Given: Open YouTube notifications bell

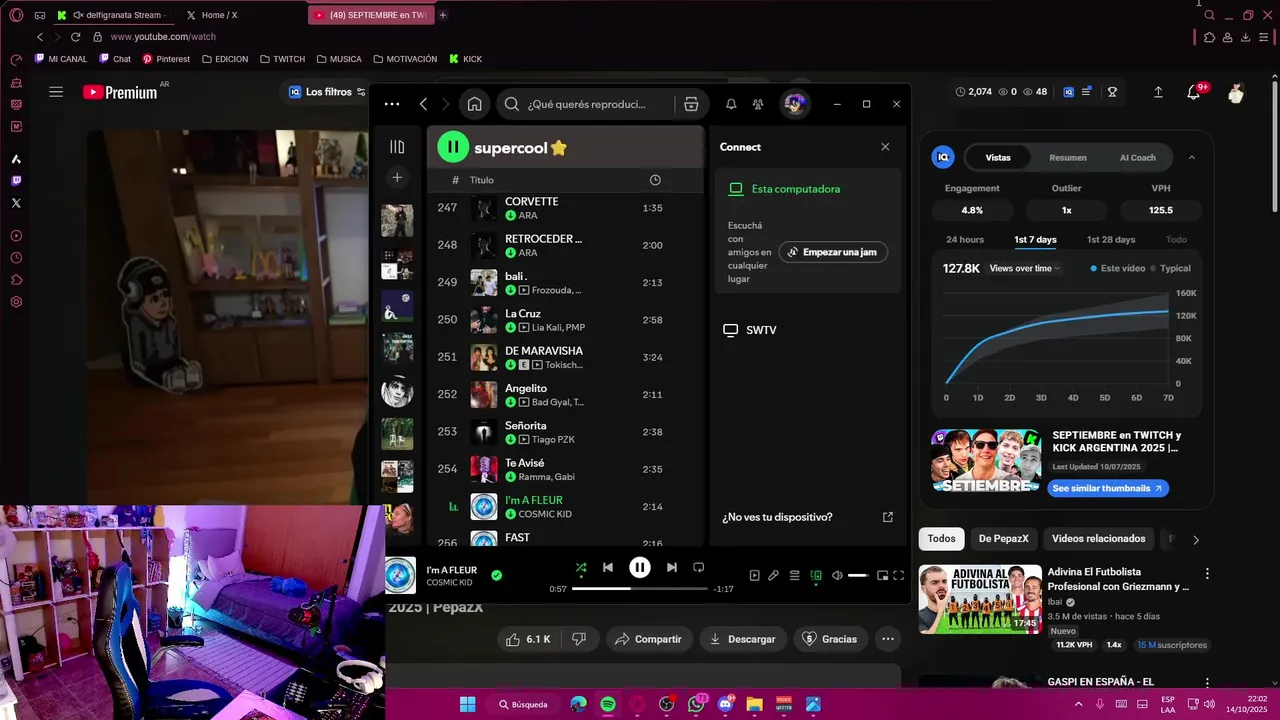Looking at the screenshot, I should pyautogui.click(x=1193, y=92).
